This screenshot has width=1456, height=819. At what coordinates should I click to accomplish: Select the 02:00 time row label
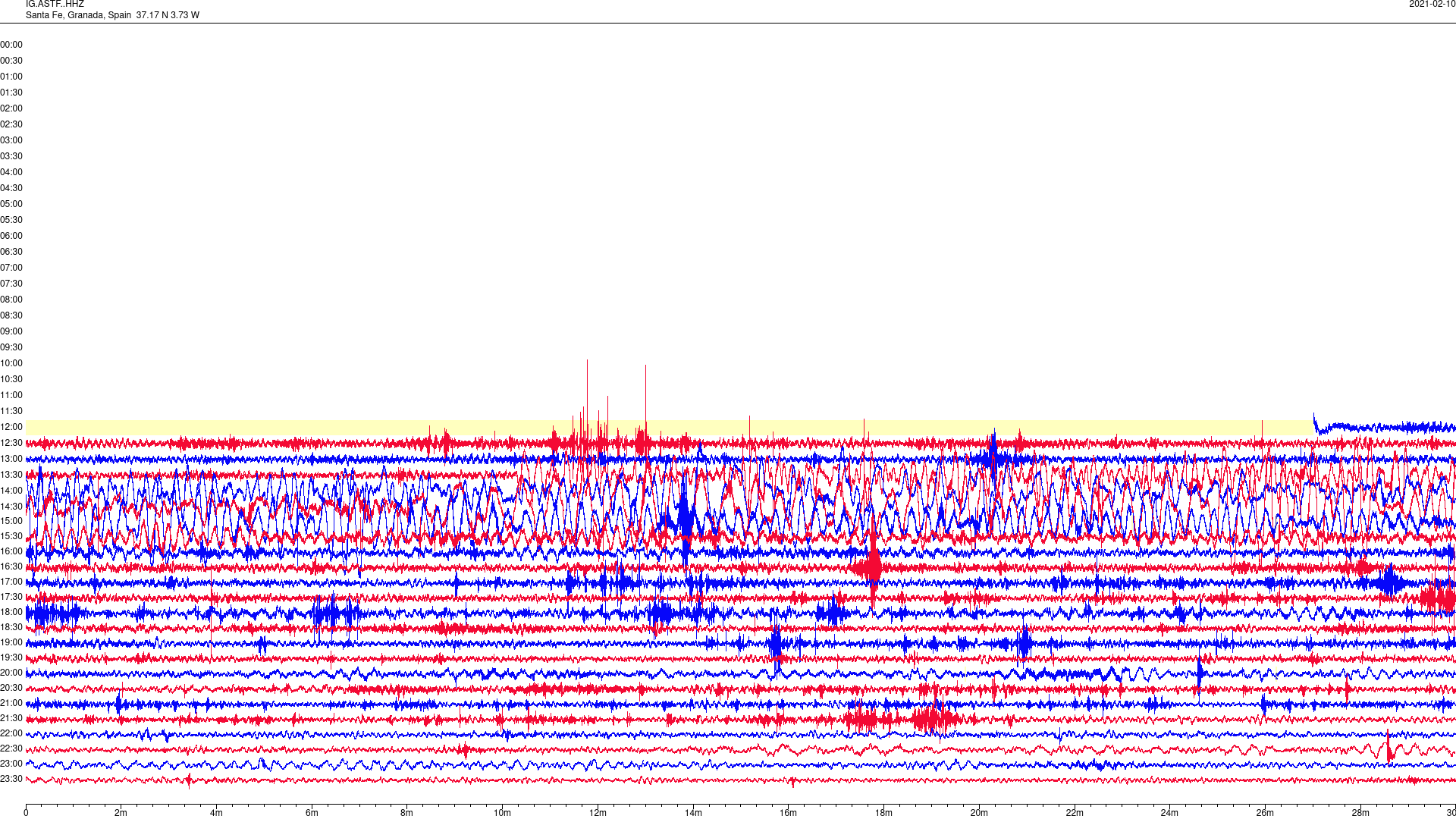click(11, 108)
